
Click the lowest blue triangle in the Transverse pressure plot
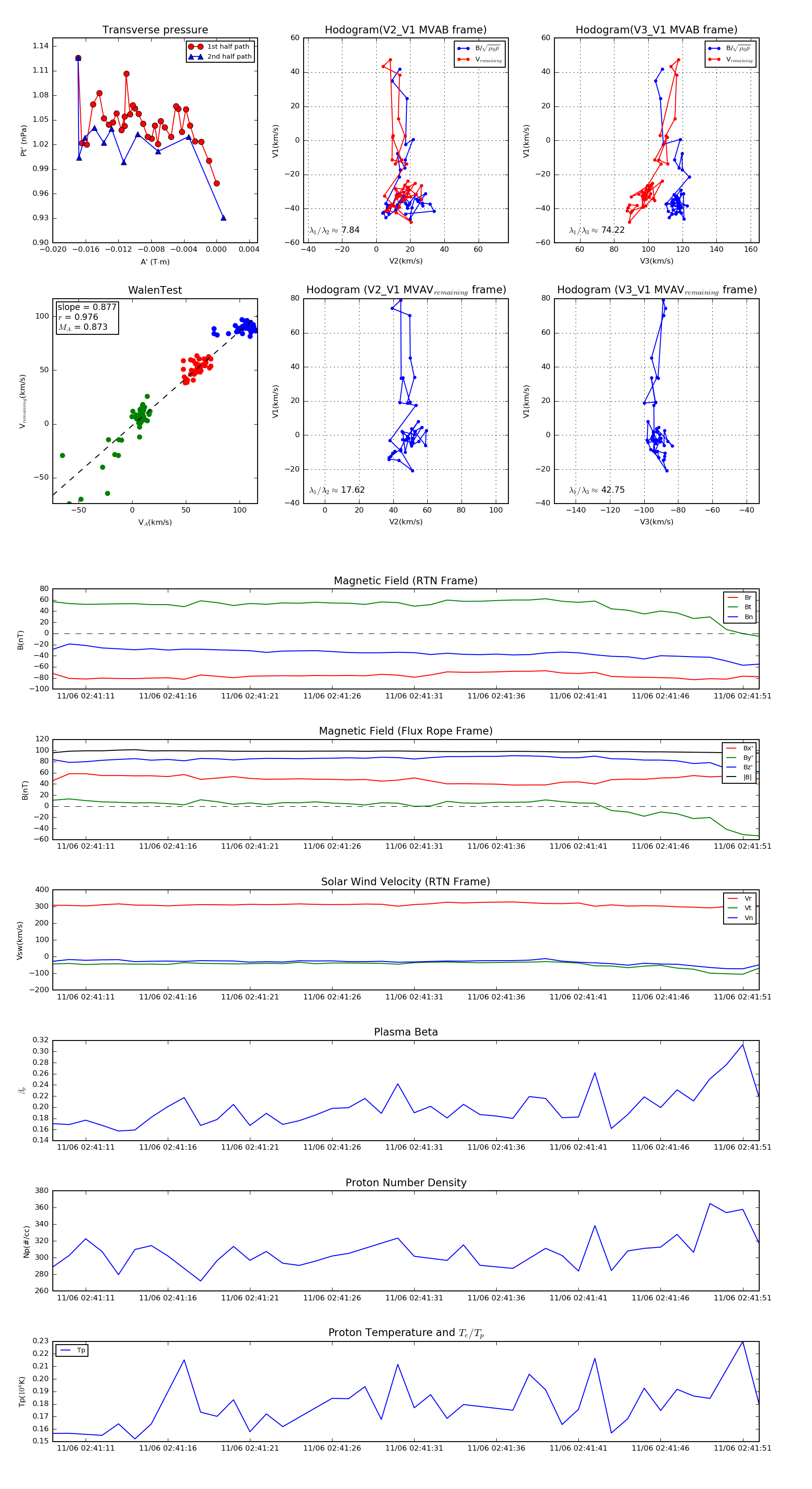[x=223, y=218]
